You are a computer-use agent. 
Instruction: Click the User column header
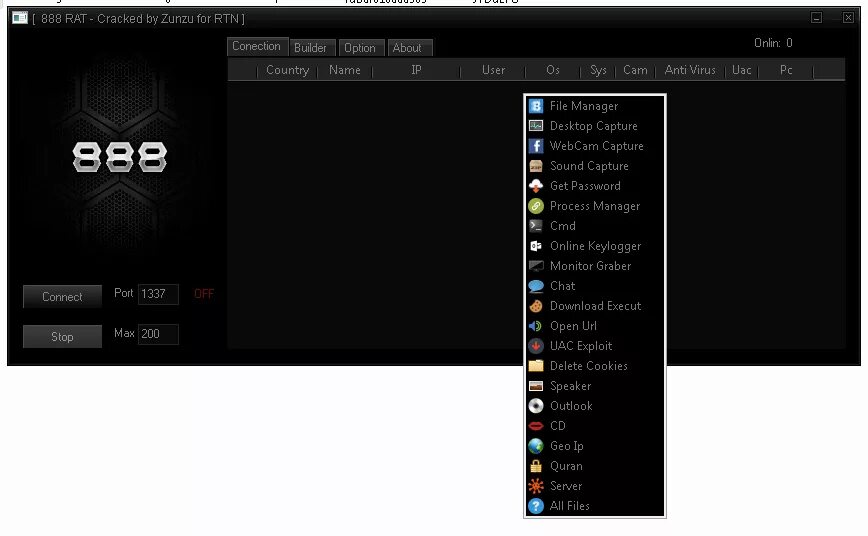pos(493,70)
